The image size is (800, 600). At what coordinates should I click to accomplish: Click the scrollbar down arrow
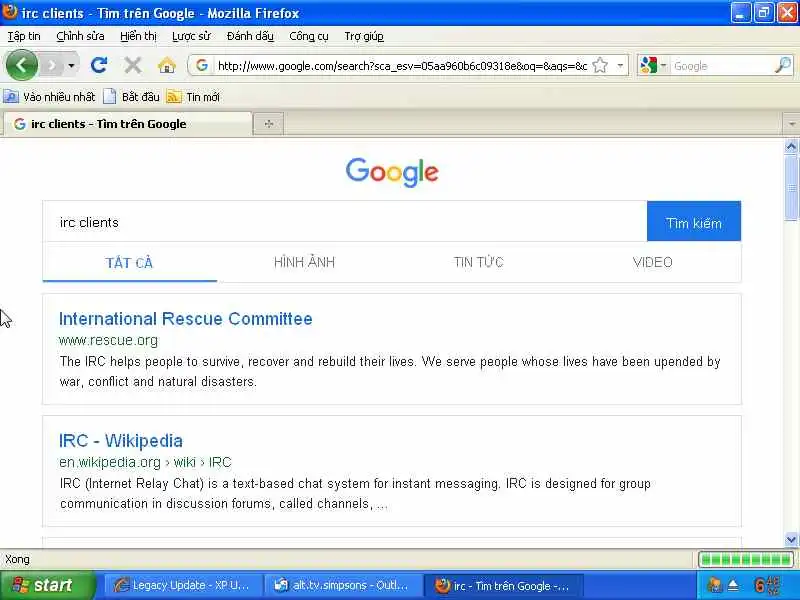coord(791,539)
